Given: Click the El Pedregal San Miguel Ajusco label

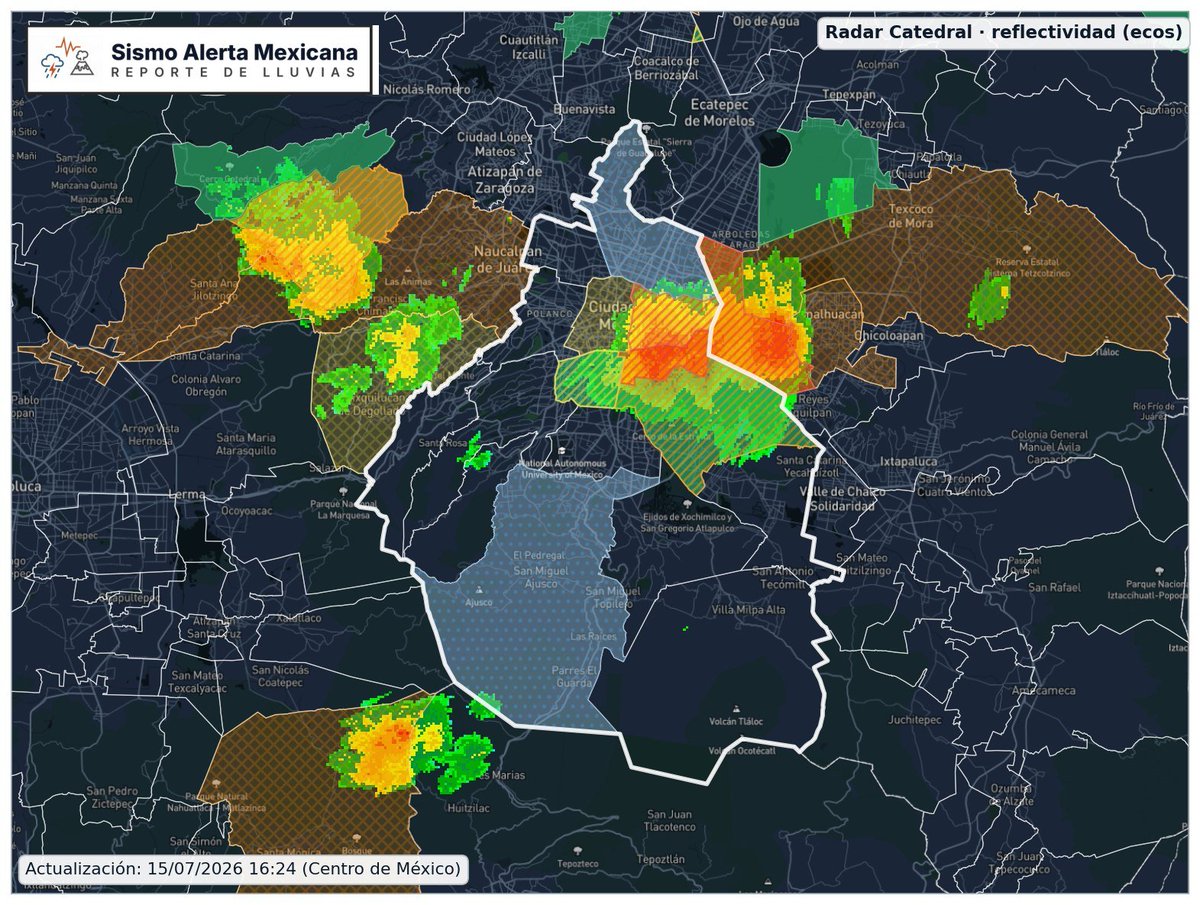Looking at the screenshot, I should point(542,569).
